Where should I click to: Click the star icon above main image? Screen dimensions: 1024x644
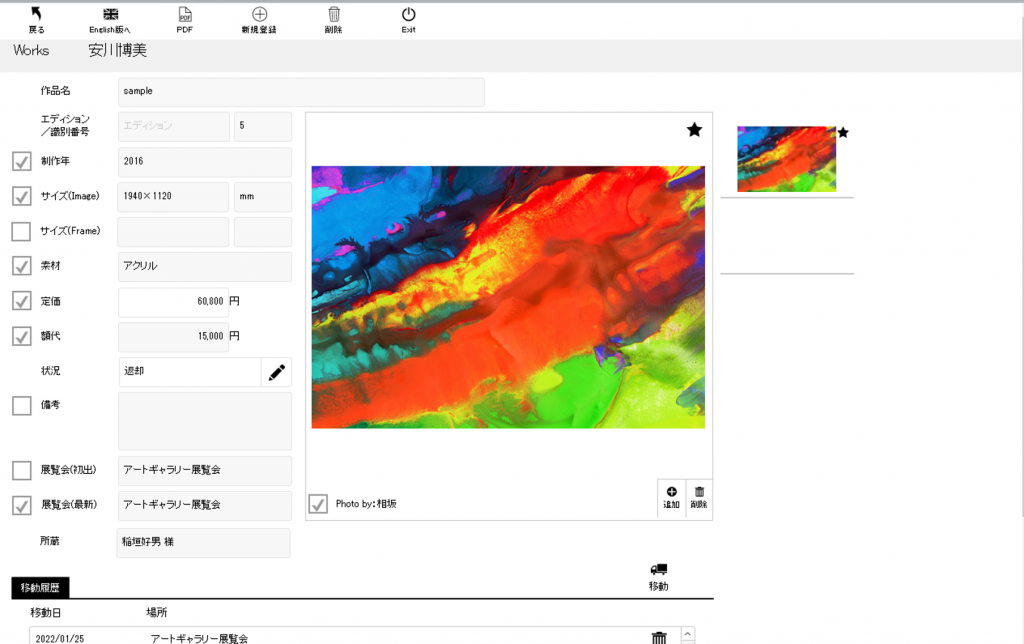pos(694,130)
